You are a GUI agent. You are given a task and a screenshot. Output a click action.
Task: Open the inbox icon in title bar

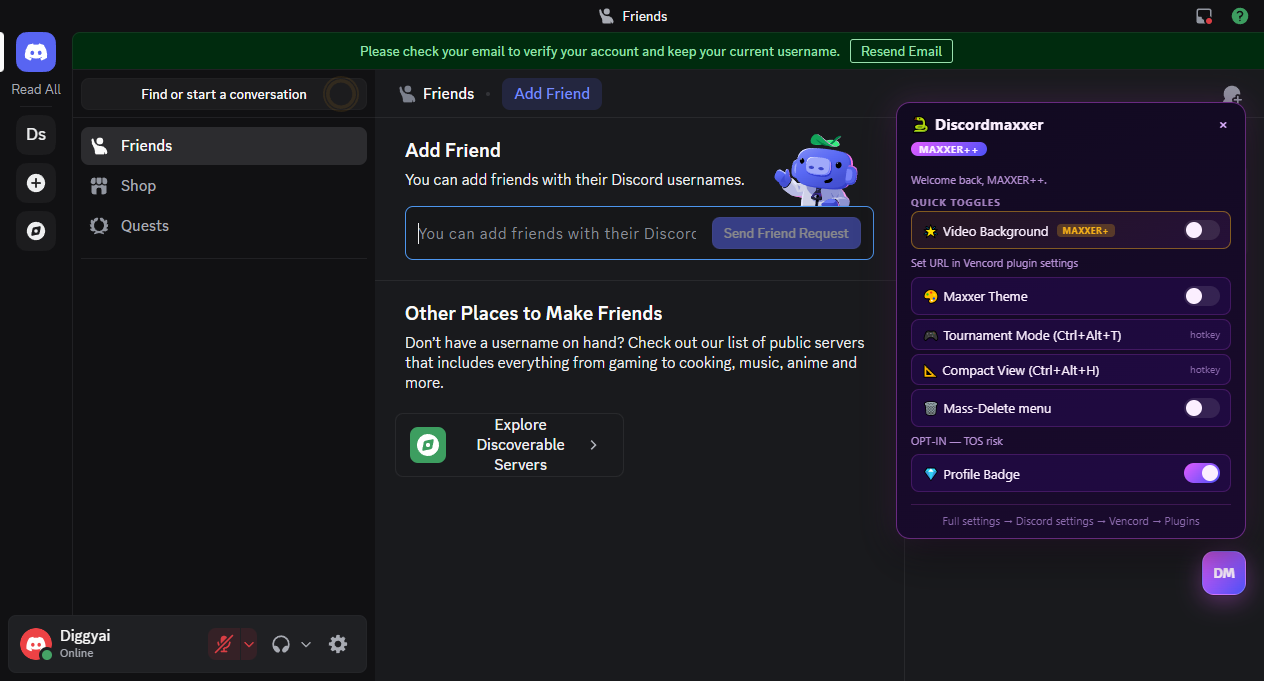1204,16
